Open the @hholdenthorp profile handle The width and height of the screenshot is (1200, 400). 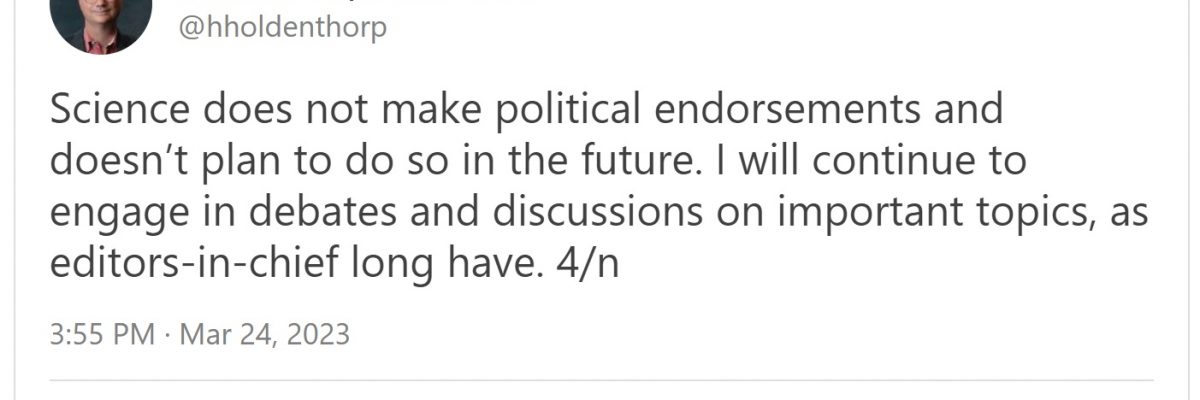click(x=282, y=27)
